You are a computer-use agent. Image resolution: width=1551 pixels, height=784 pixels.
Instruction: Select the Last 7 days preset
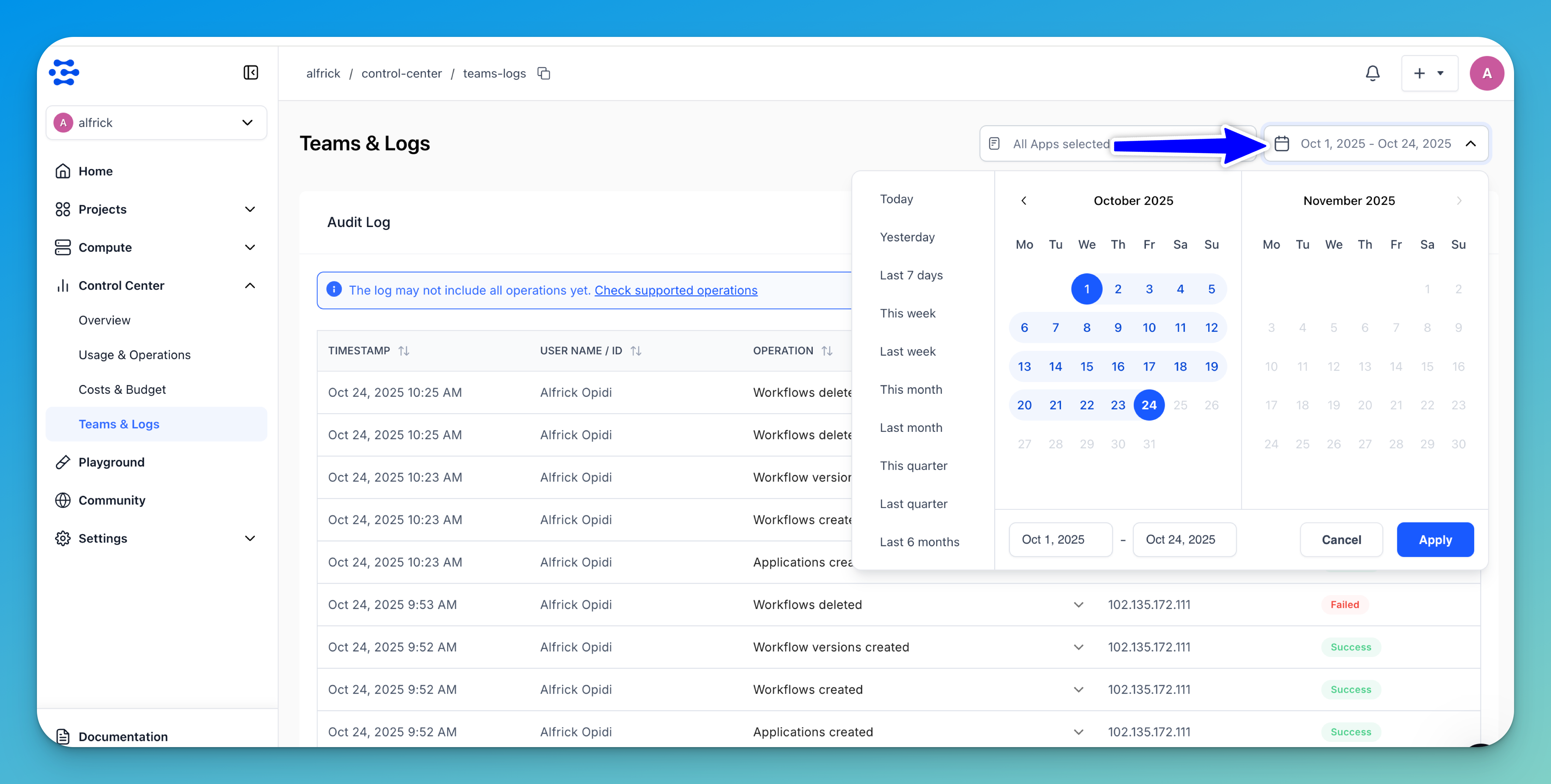pyautogui.click(x=911, y=275)
